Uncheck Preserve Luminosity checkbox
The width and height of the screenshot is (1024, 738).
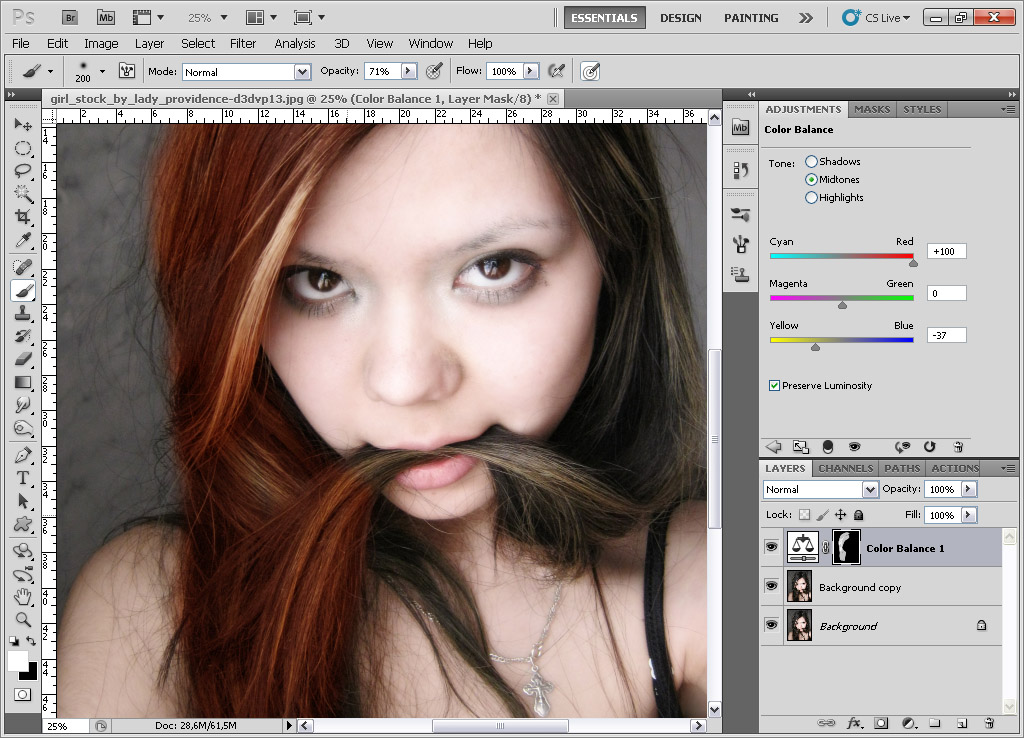[775, 386]
